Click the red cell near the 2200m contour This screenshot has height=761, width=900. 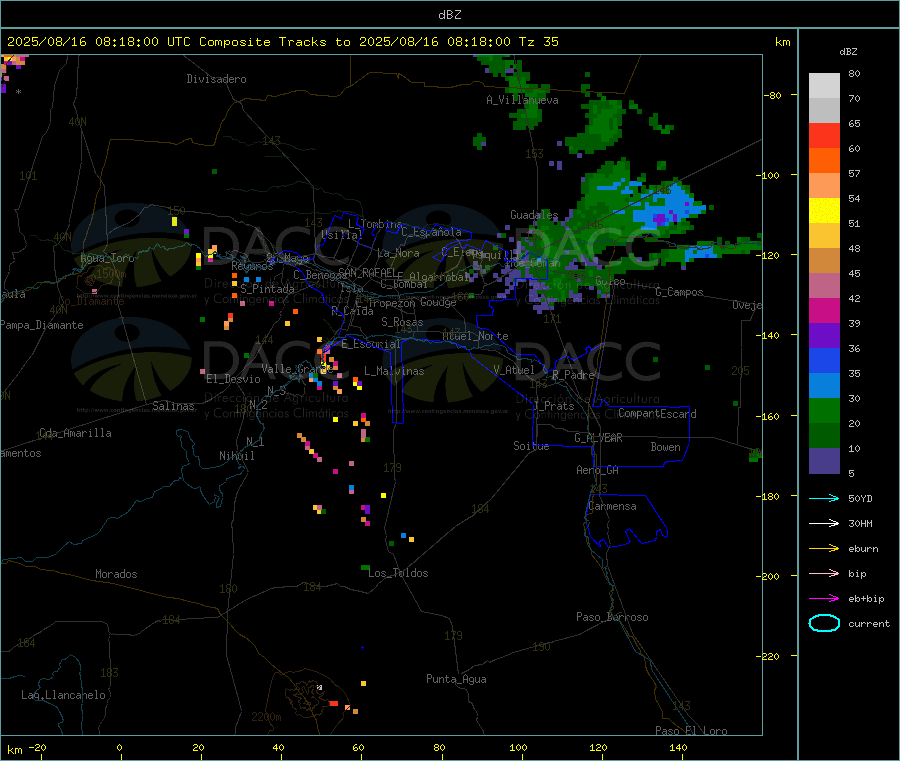333,703
